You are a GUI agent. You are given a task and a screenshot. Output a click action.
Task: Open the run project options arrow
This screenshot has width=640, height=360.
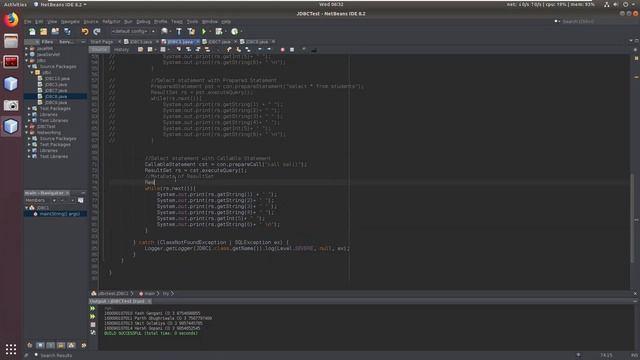pos(210,31)
